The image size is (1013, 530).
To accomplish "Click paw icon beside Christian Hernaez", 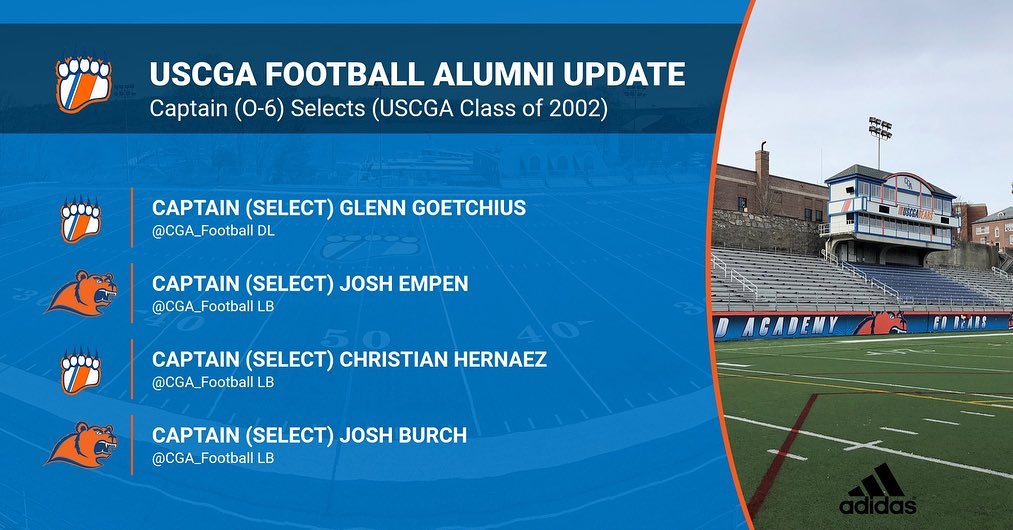I will click(81, 371).
